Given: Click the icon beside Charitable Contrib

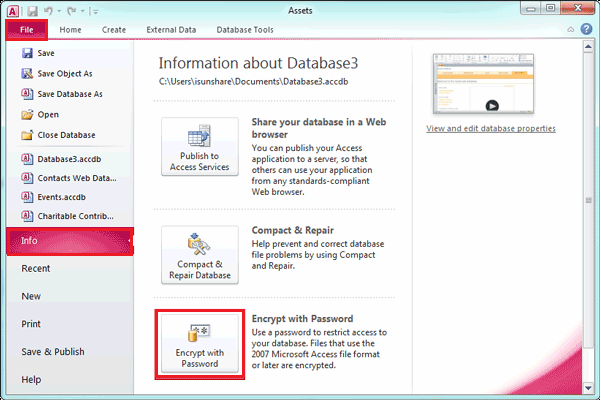Looking at the screenshot, I should (x=27, y=216).
